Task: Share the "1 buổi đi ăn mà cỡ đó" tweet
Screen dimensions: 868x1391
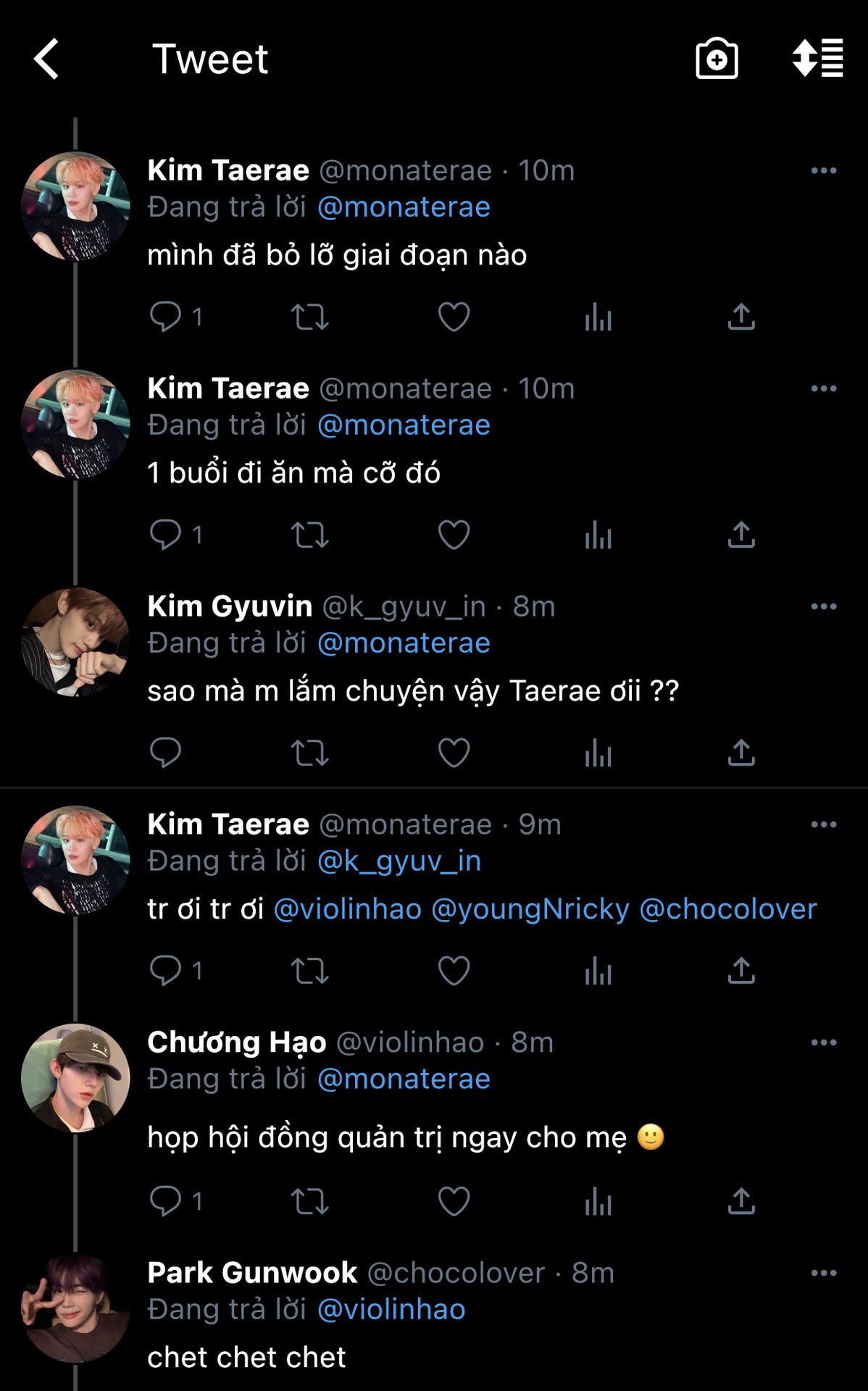Action: pyautogui.click(x=741, y=535)
